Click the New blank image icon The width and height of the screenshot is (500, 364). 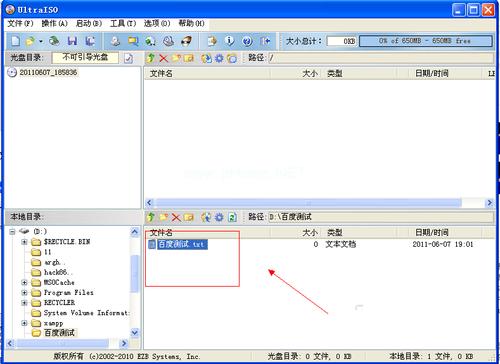tap(15, 41)
